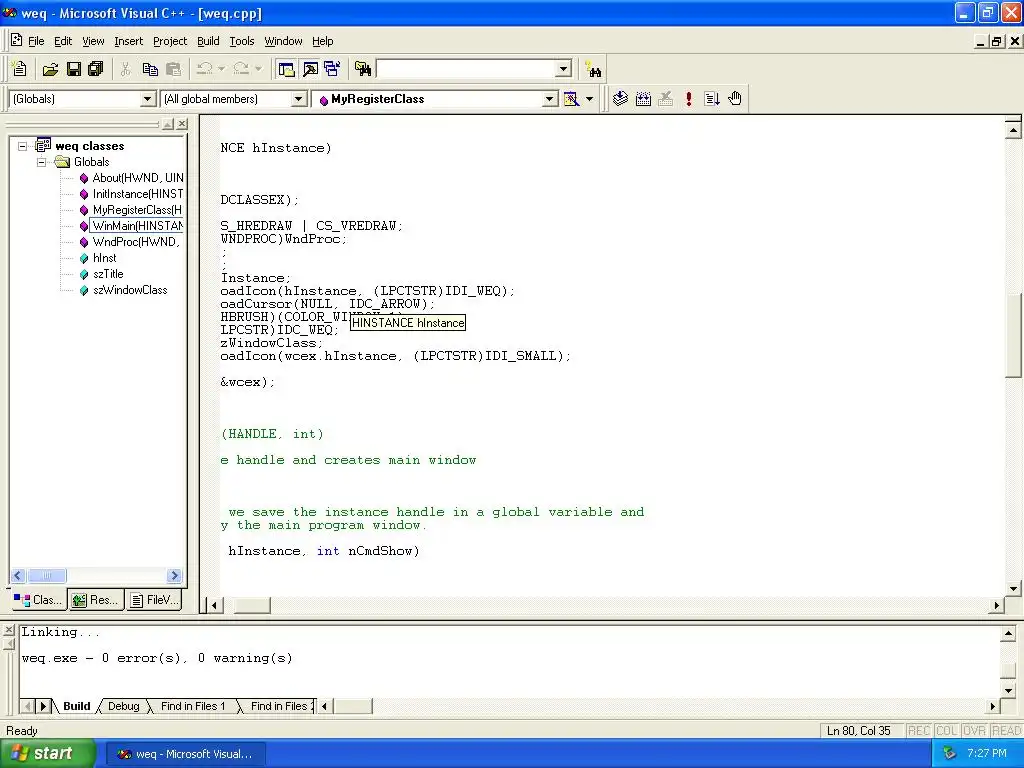This screenshot has height=768, width=1024.
Task: Open the MyRegisterClass members dropdown
Action: tap(550, 99)
